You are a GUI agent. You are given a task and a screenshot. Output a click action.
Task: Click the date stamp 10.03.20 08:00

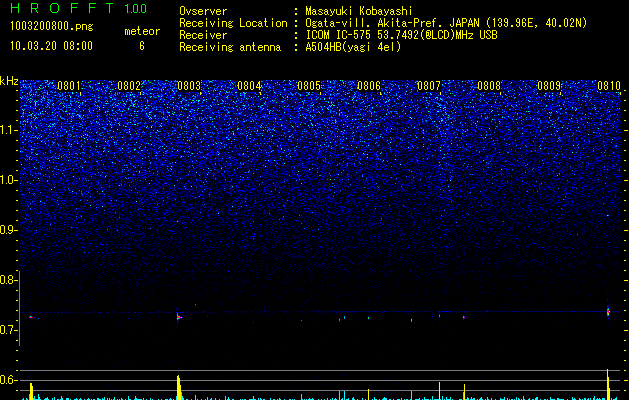[51, 46]
